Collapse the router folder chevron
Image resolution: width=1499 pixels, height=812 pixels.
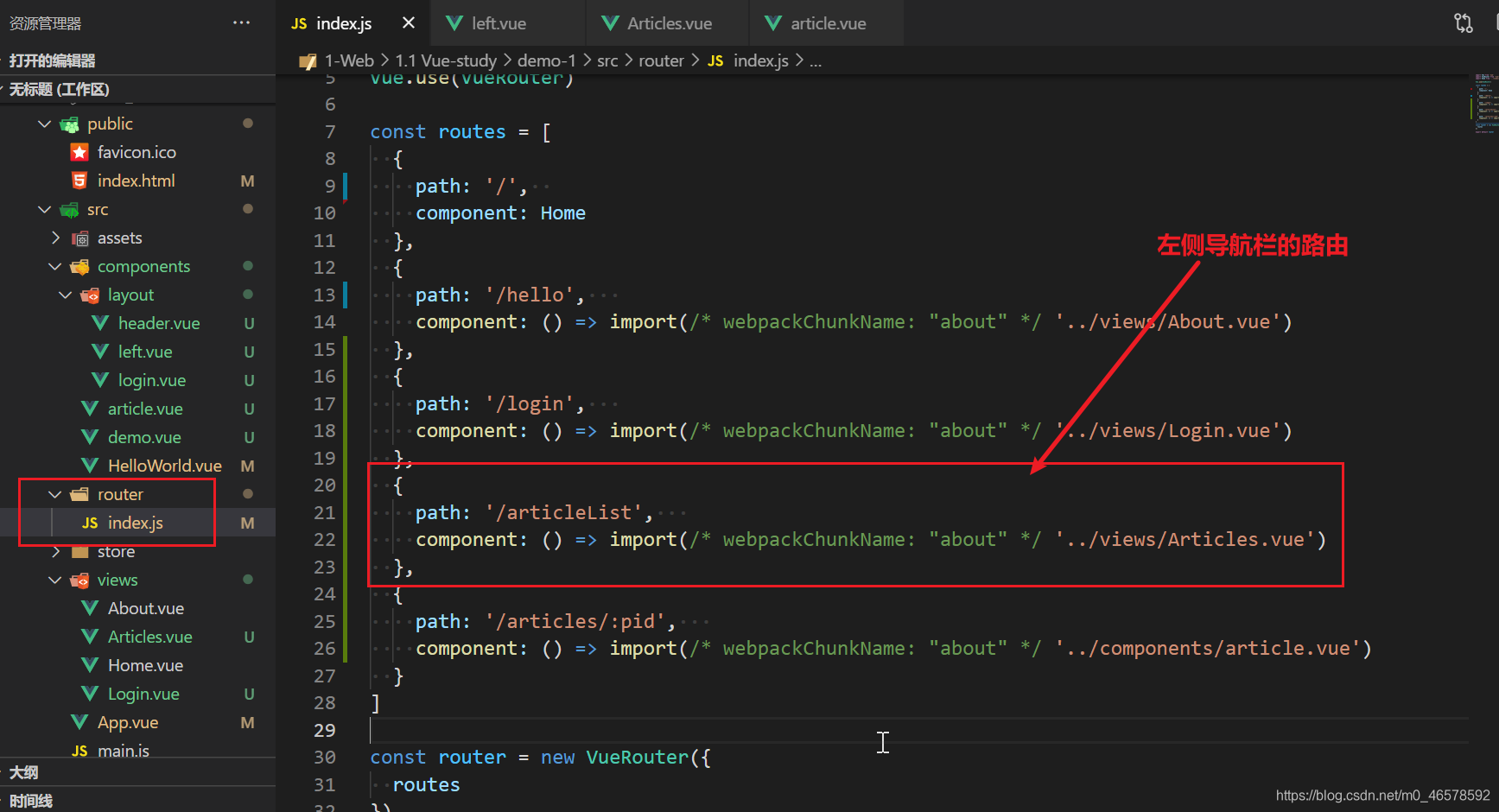click(x=55, y=494)
